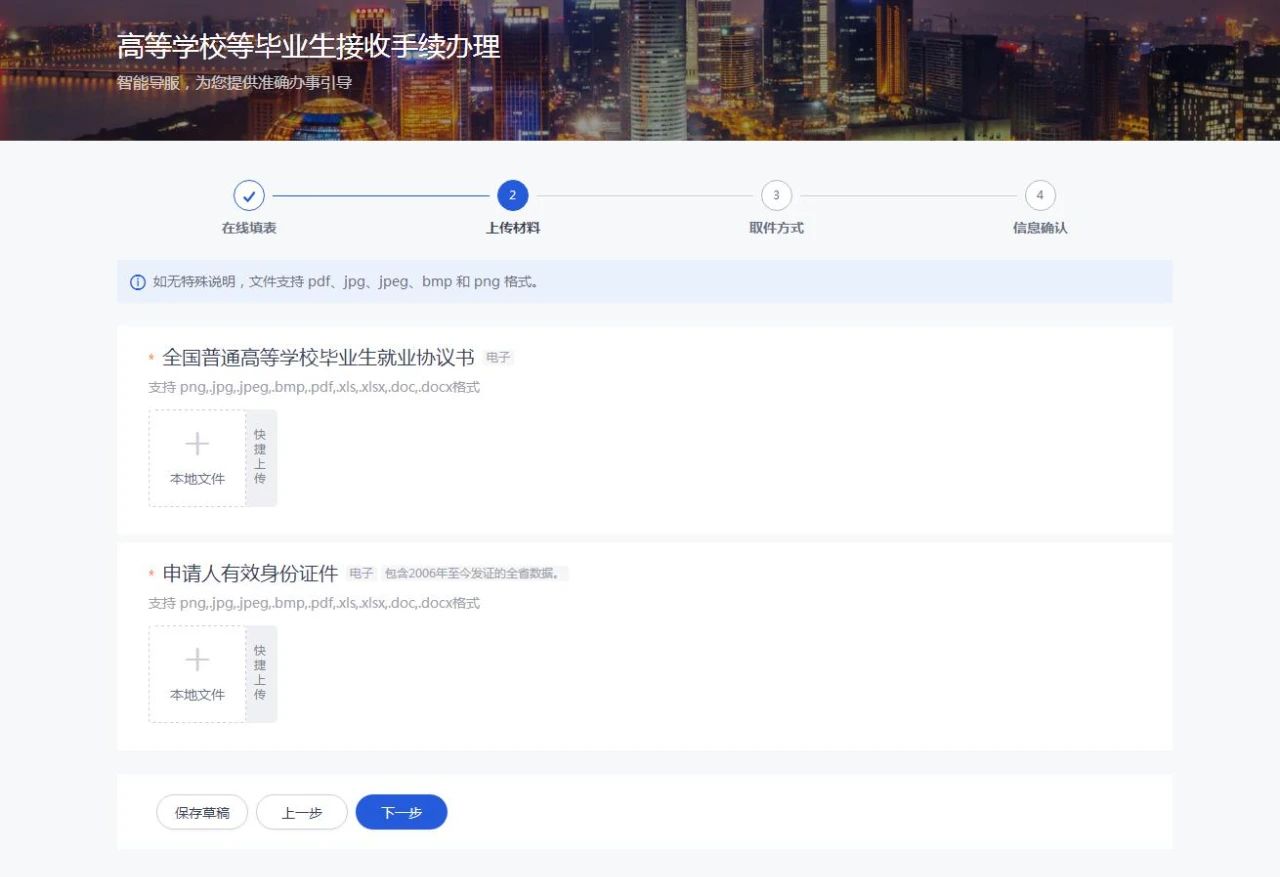The width and height of the screenshot is (1280, 877).
Task: Click the 电子 tag beside 就业协议书
Action: click(x=498, y=358)
